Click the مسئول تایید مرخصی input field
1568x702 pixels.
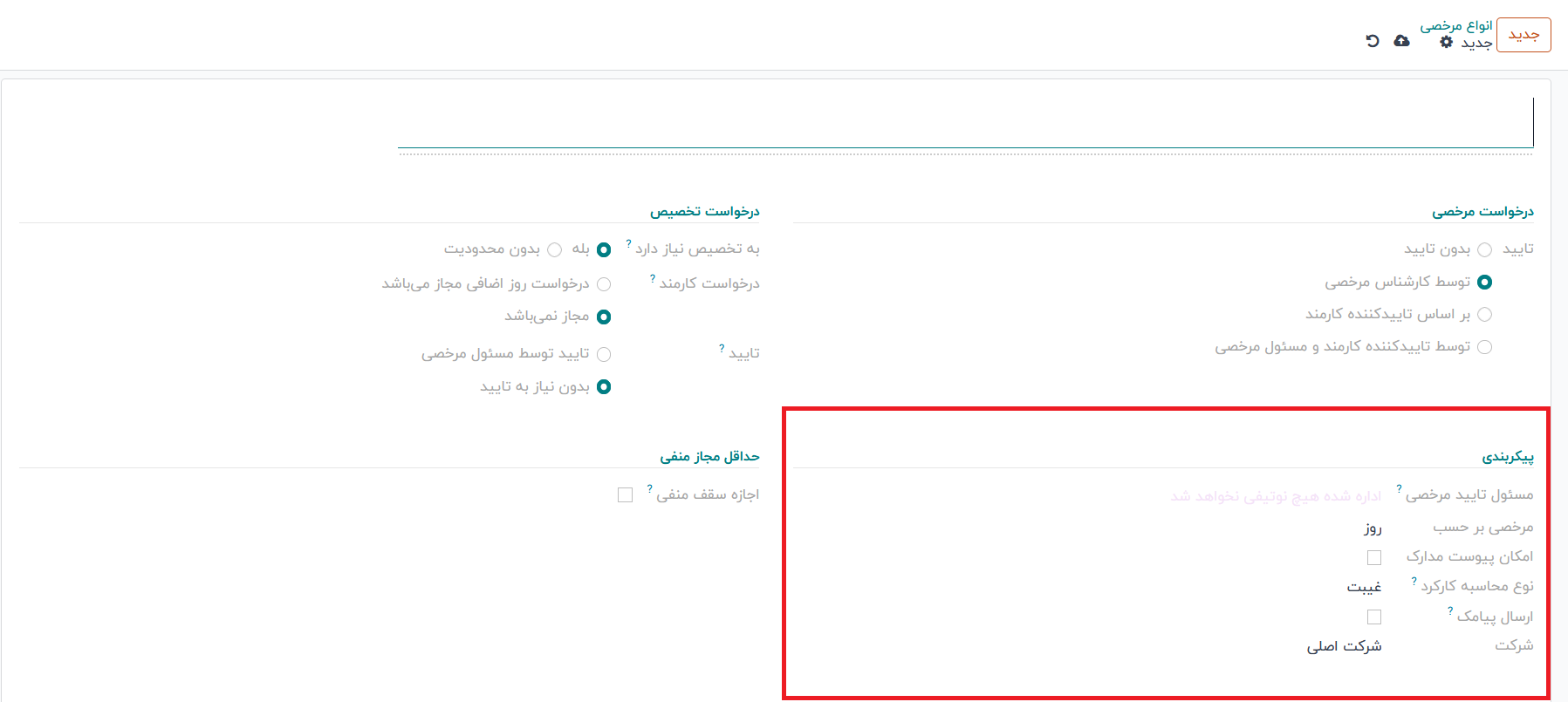pyautogui.click(x=1222, y=495)
